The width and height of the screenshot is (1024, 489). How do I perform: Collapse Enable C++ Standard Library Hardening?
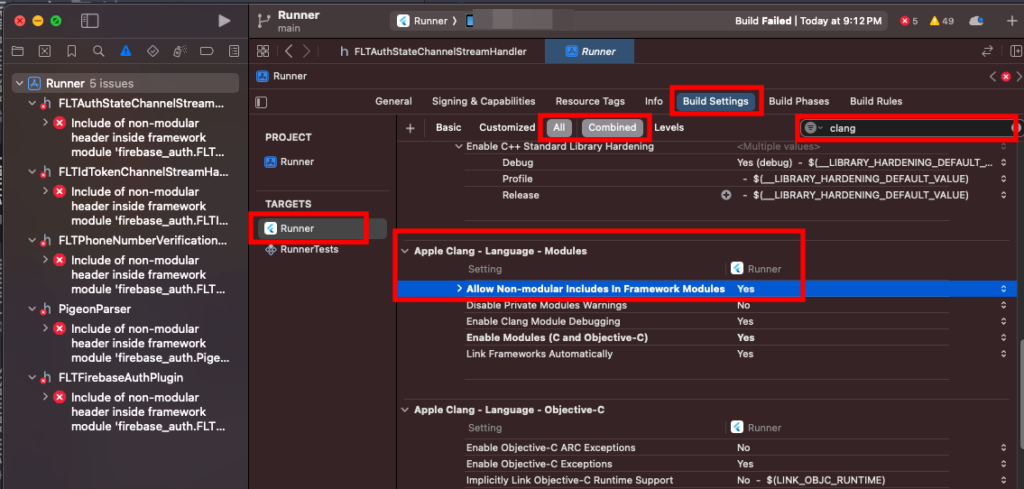458,146
